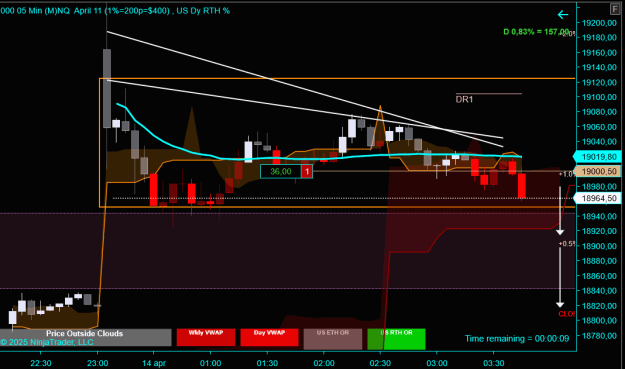Image resolution: width=625 pixels, height=369 pixels.
Task: Click the red CLOS label near axis
Action: tap(567, 314)
